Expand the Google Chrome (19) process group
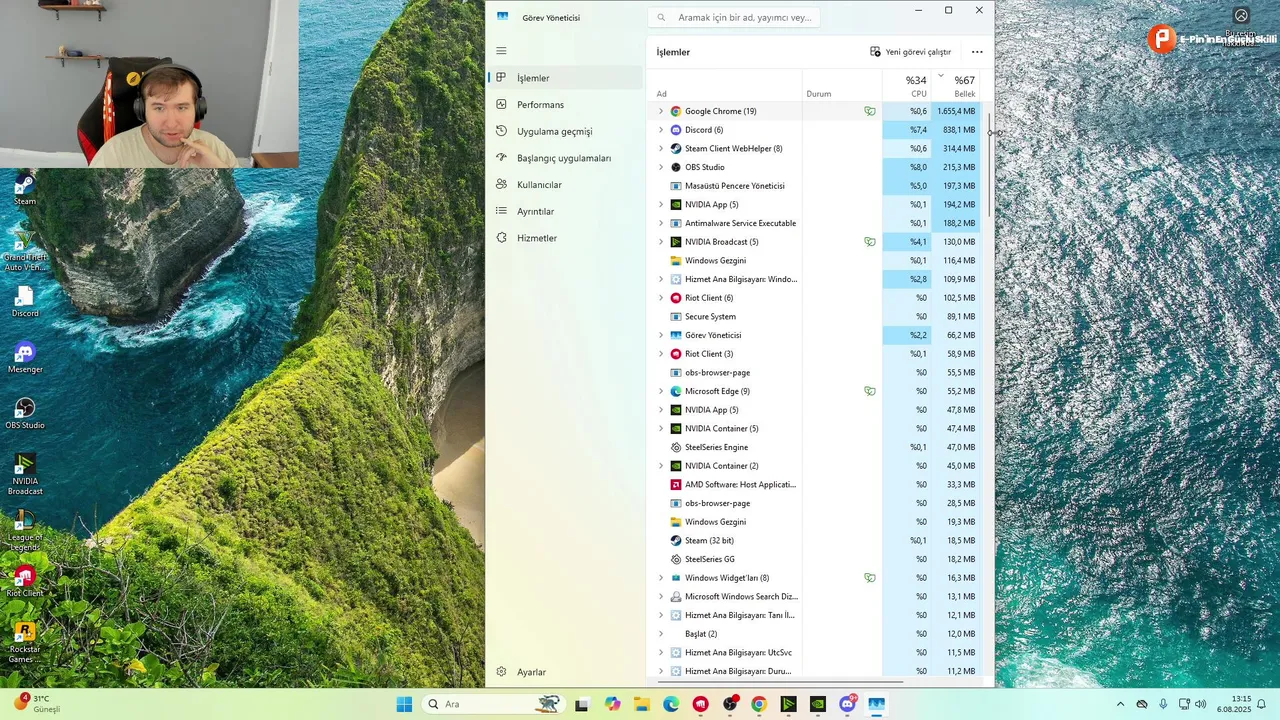The image size is (1280, 720). point(660,111)
